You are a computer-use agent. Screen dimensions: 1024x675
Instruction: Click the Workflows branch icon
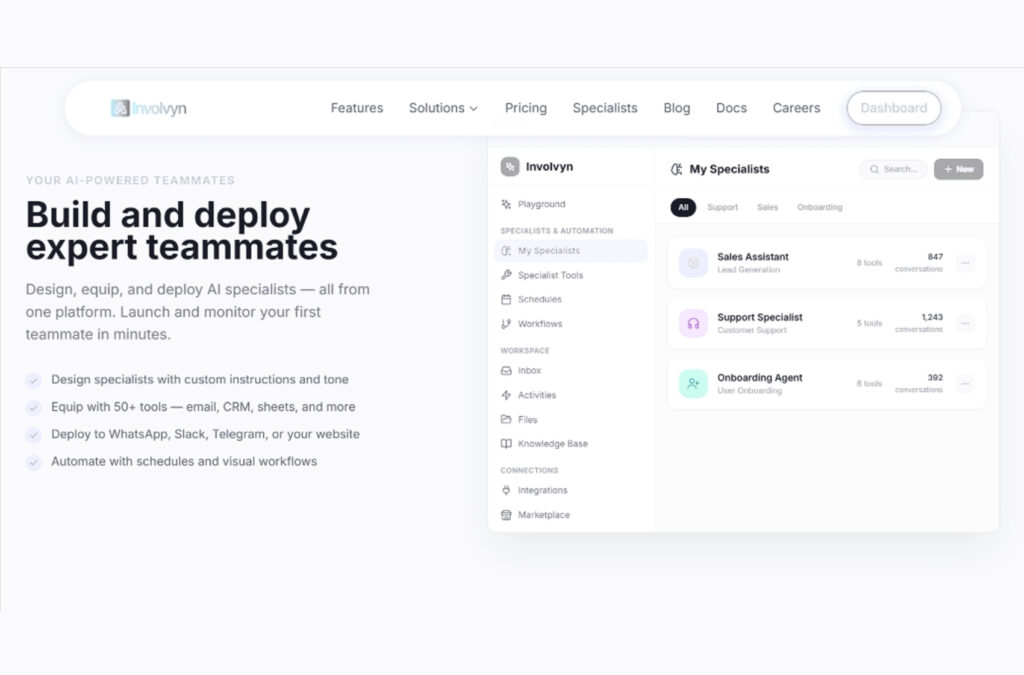click(506, 324)
